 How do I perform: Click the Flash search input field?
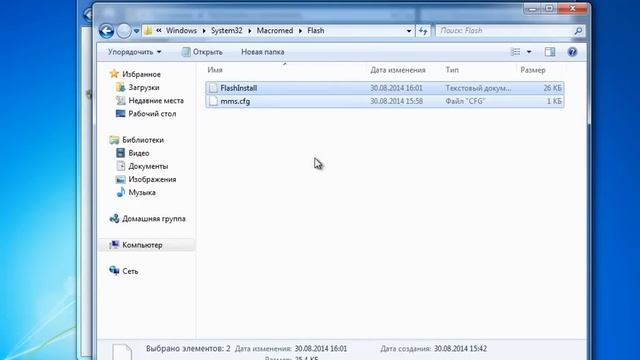[504, 31]
